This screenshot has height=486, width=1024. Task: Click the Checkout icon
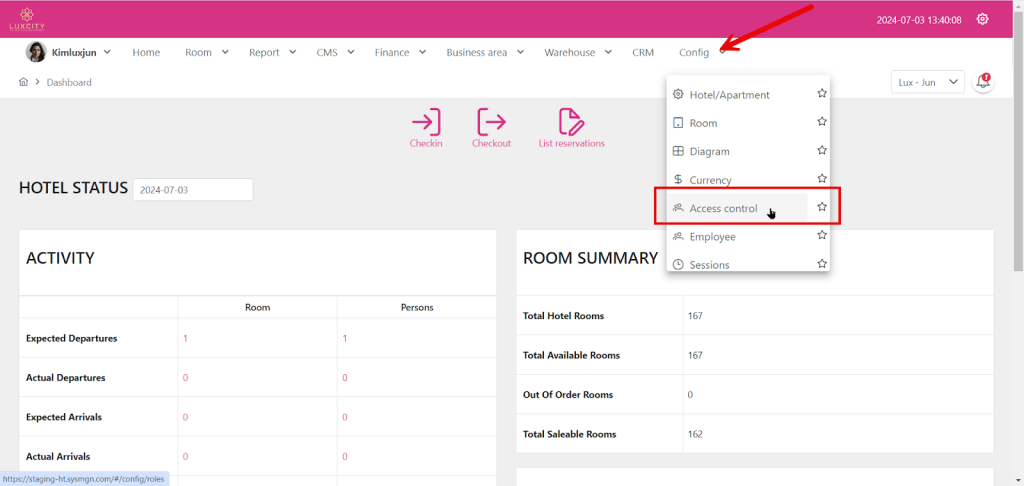point(491,123)
